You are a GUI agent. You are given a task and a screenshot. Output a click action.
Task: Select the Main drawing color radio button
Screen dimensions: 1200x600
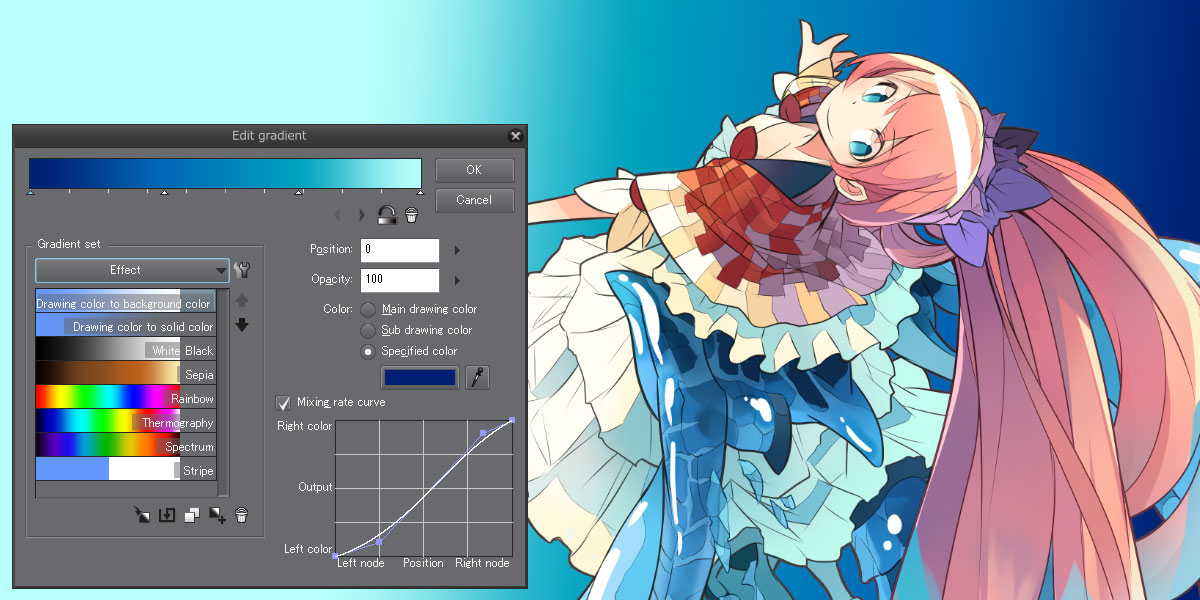pyautogui.click(x=368, y=310)
